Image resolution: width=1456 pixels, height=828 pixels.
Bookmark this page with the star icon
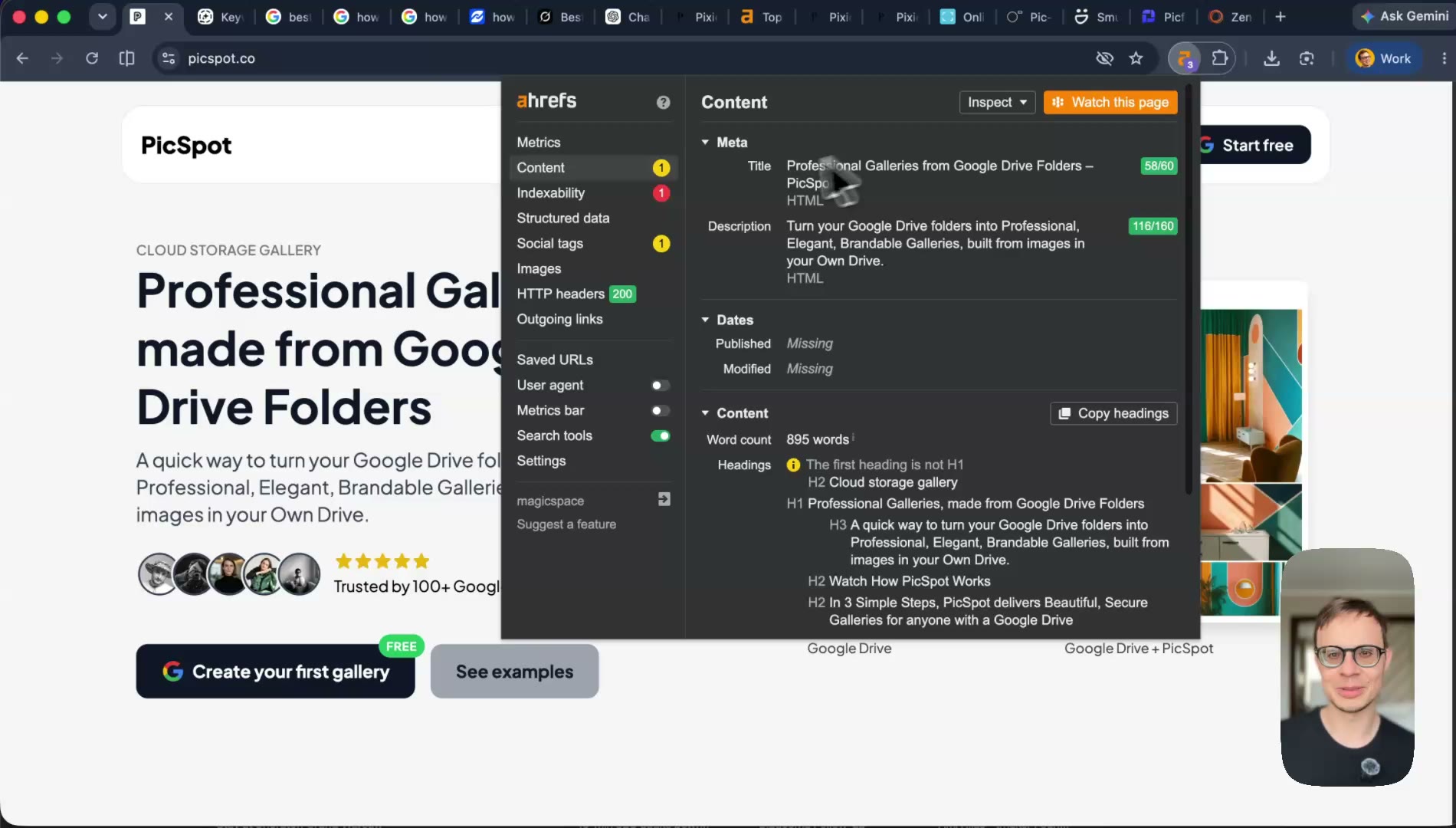pyautogui.click(x=1136, y=58)
